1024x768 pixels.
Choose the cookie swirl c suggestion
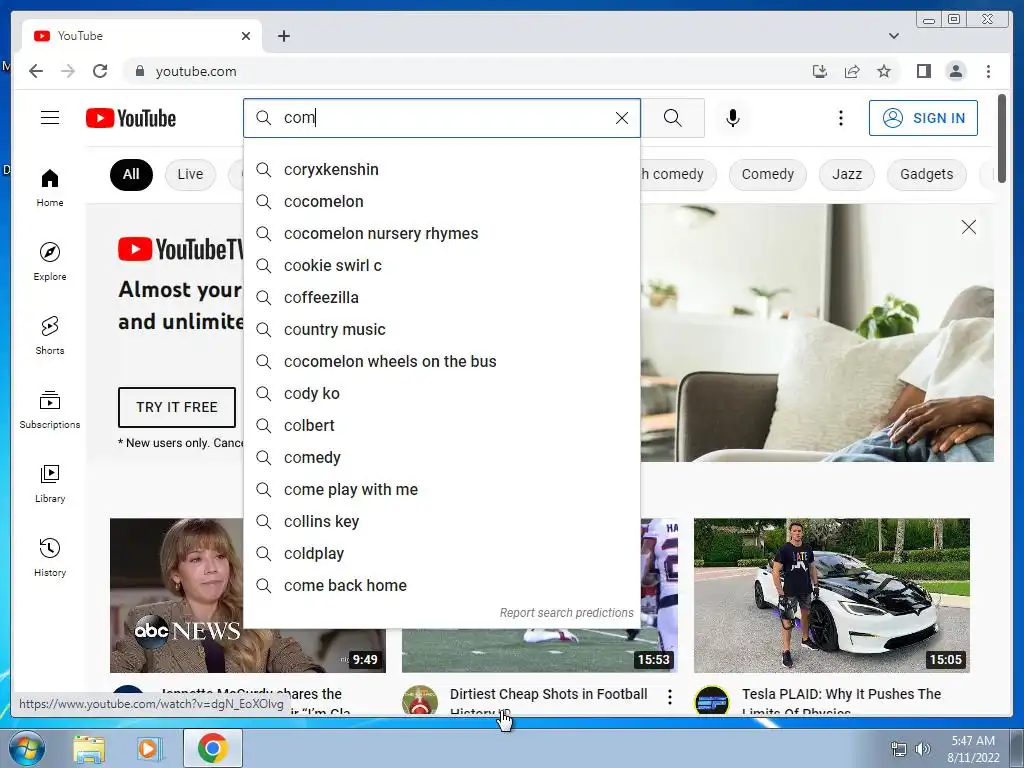click(441, 266)
